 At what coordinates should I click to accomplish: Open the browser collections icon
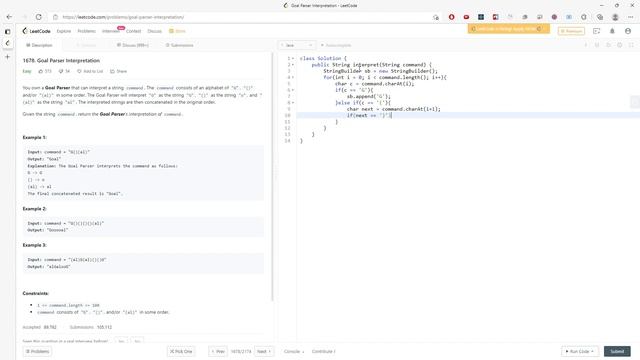600,17
